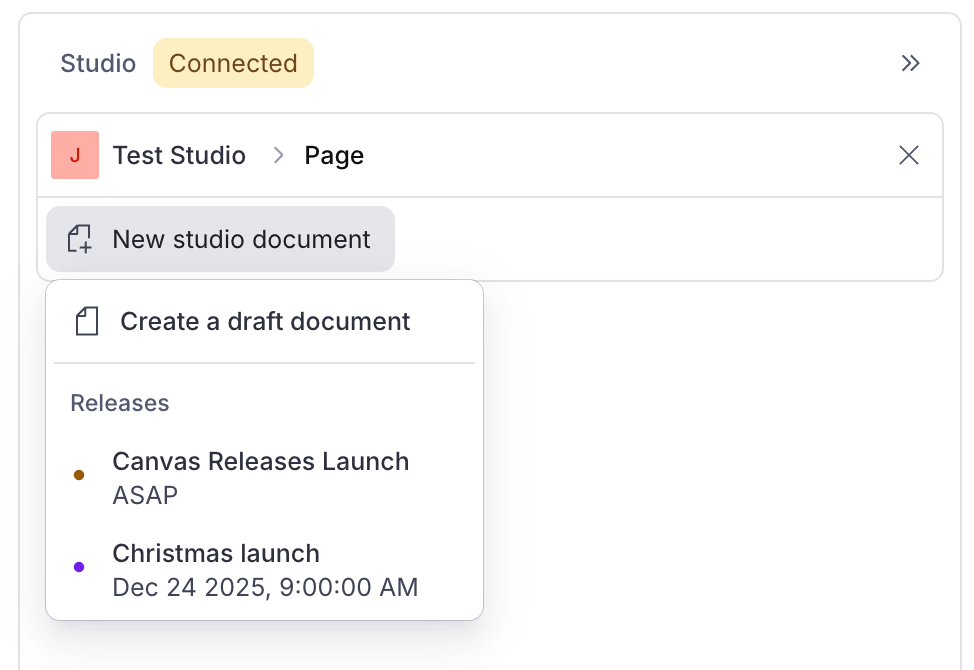This screenshot has height=670, width=974.
Task: Select the Canvas Releases Launch release option
Action: [x=261, y=461]
